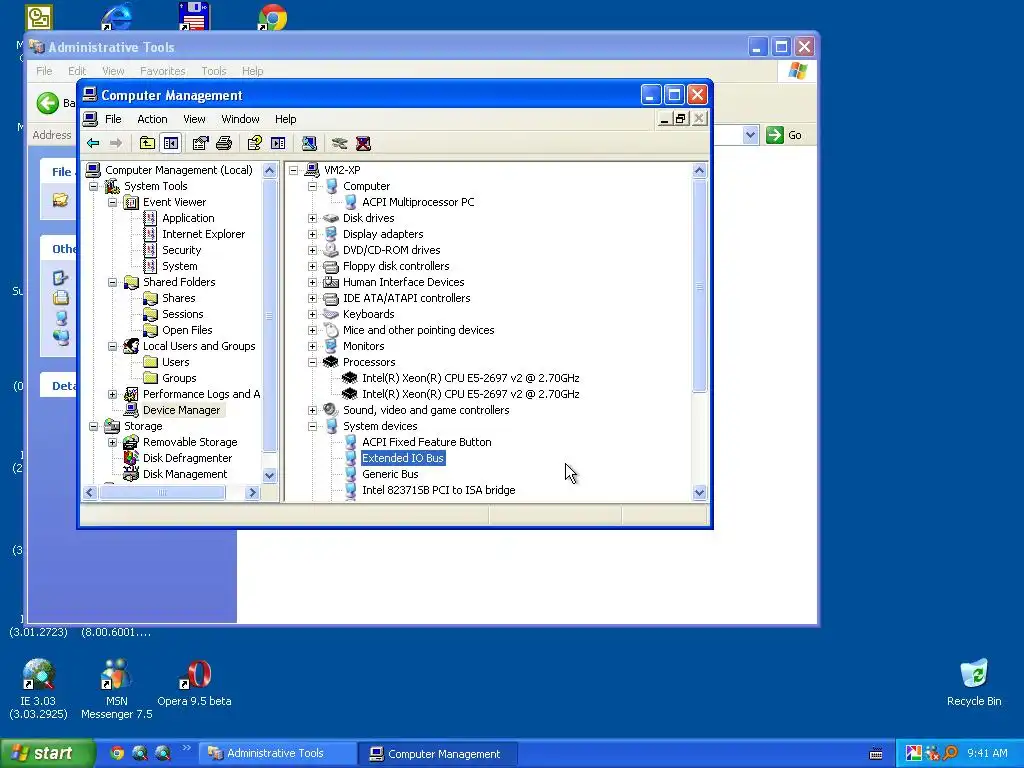
Task: Click the Monitors category icon
Action: point(331,346)
